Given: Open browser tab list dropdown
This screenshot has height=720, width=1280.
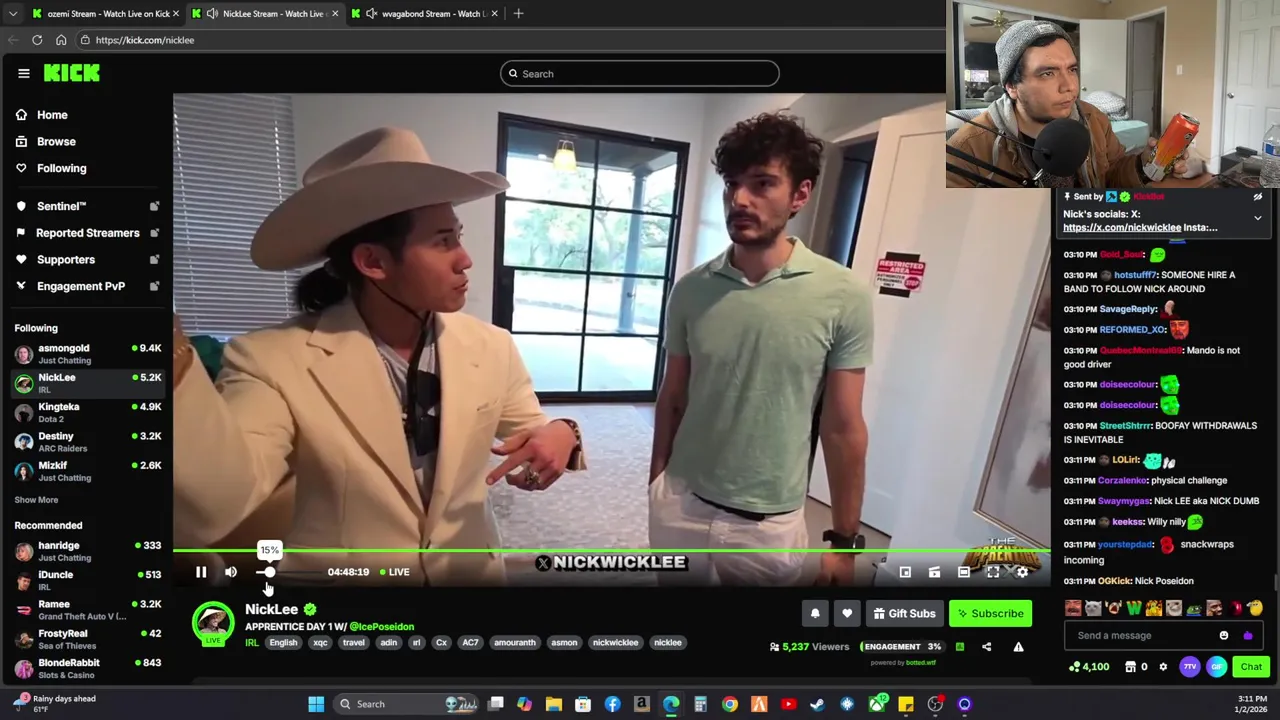Looking at the screenshot, I should point(12,14).
